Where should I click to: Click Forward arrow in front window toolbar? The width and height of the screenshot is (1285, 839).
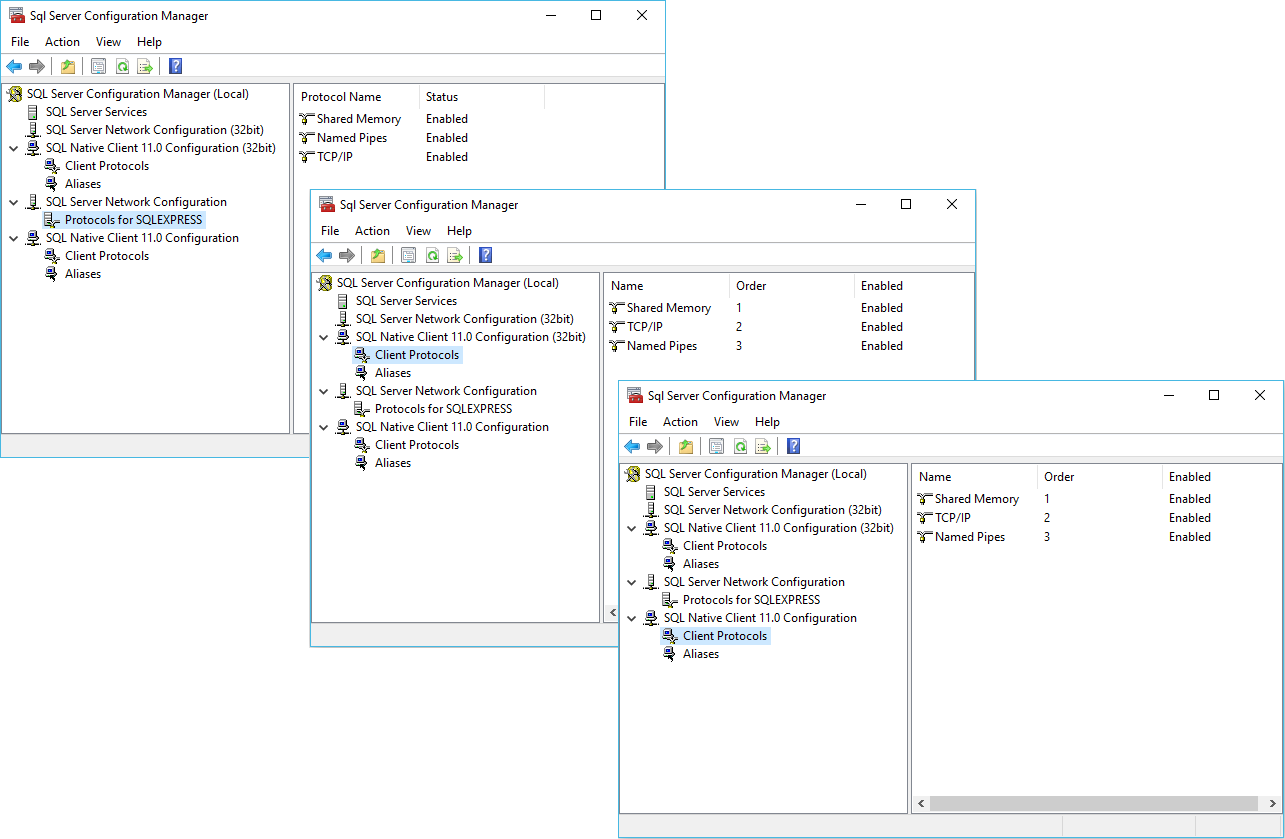point(655,447)
